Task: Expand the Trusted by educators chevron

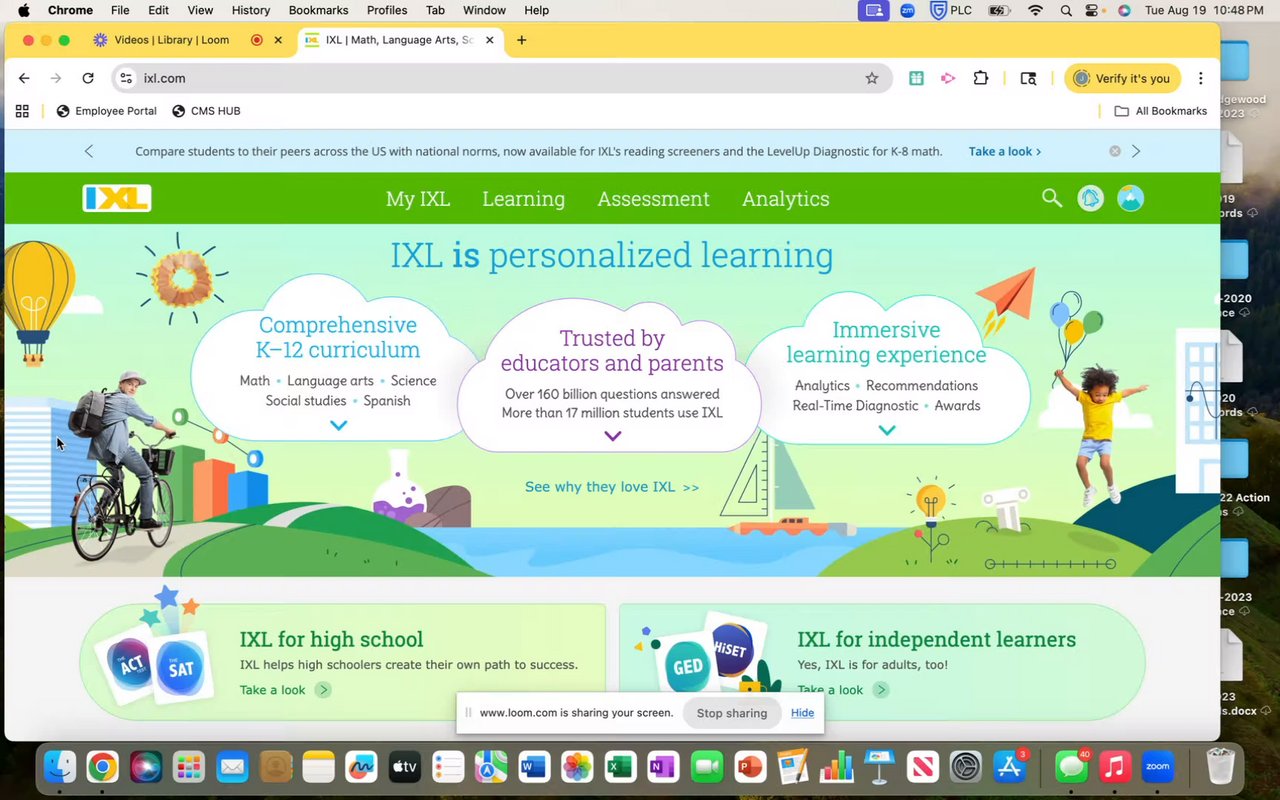Action: tap(613, 436)
